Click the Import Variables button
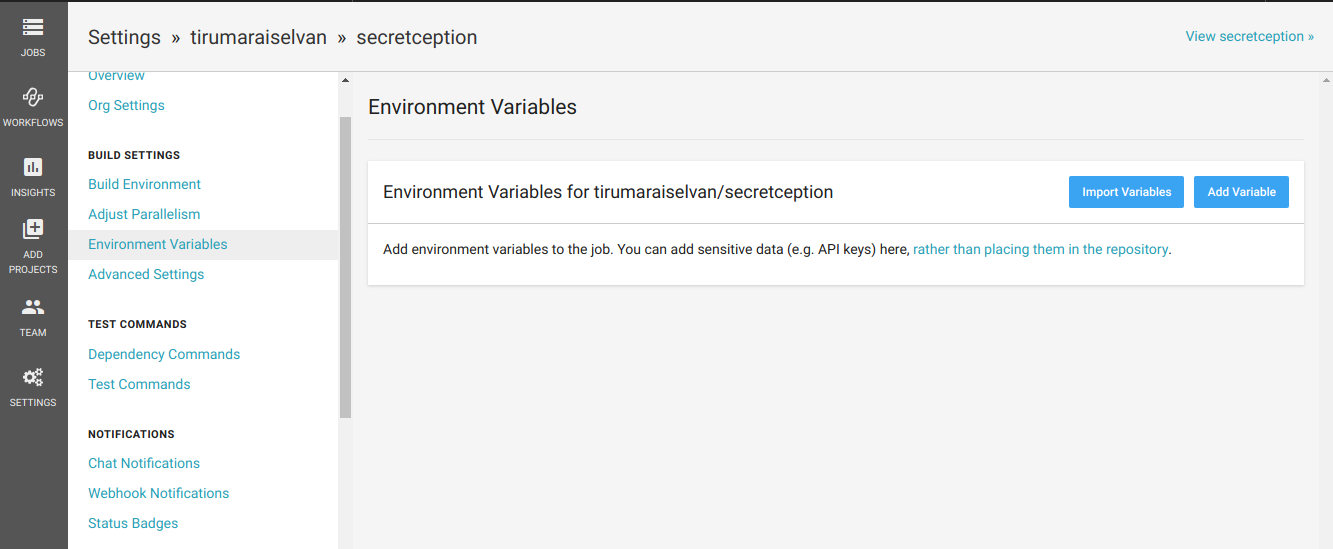The image size is (1333, 549). (x=1126, y=192)
